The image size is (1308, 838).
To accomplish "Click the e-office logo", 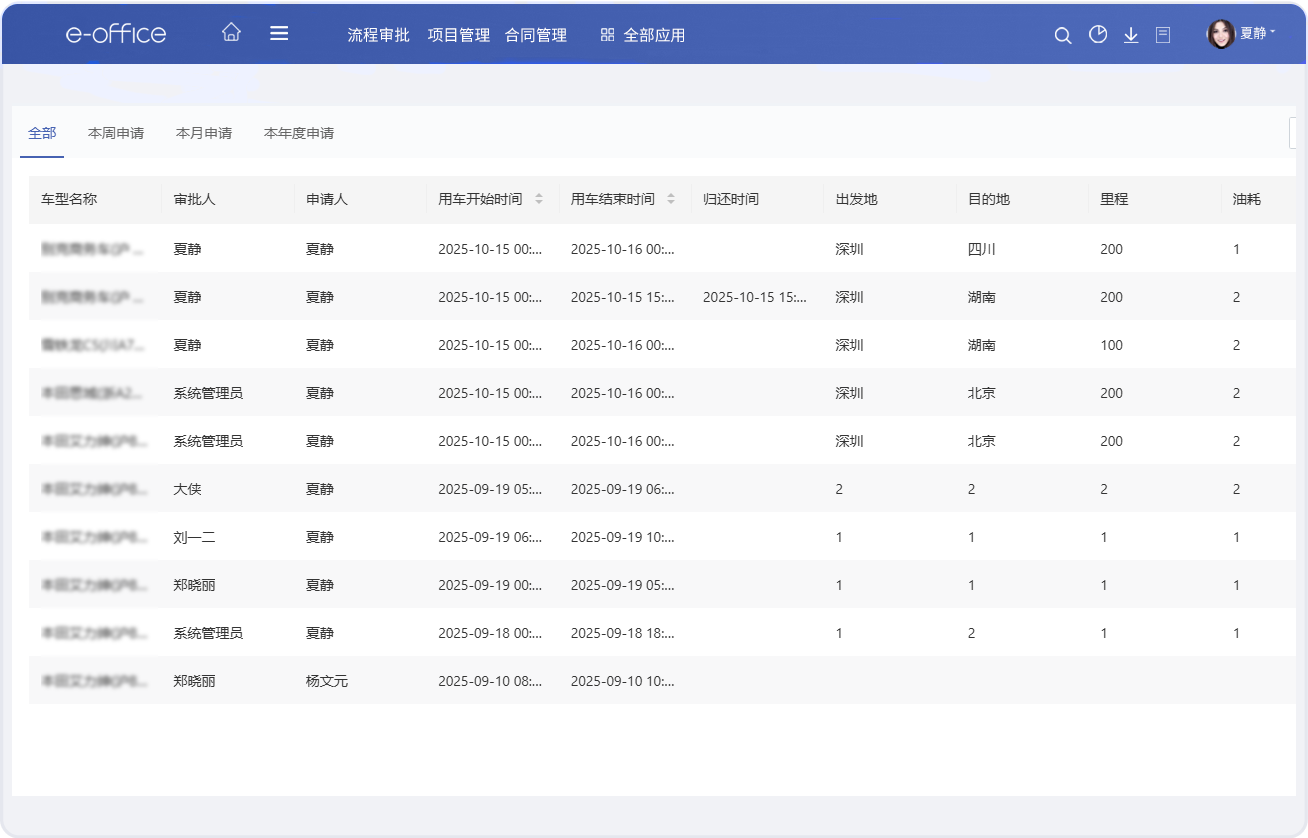I will [x=116, y=33].
